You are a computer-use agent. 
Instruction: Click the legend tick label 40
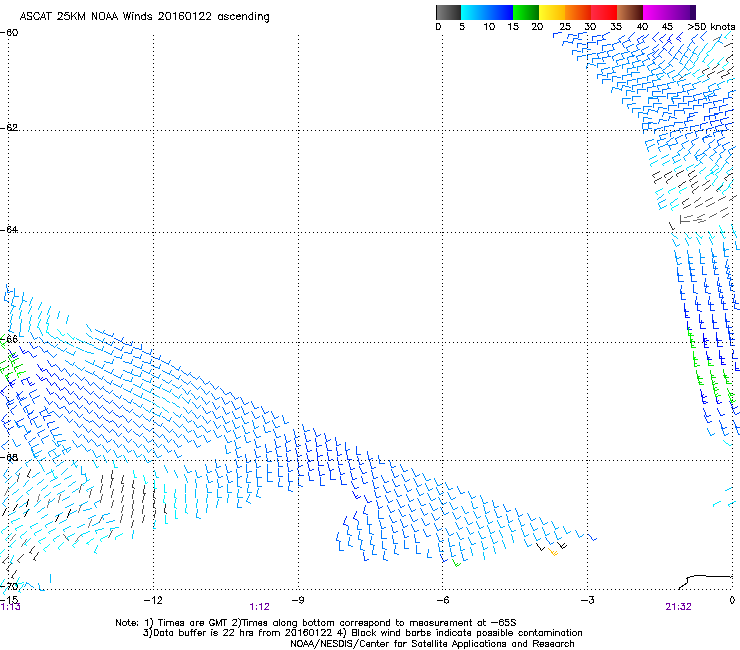(642, 27)
